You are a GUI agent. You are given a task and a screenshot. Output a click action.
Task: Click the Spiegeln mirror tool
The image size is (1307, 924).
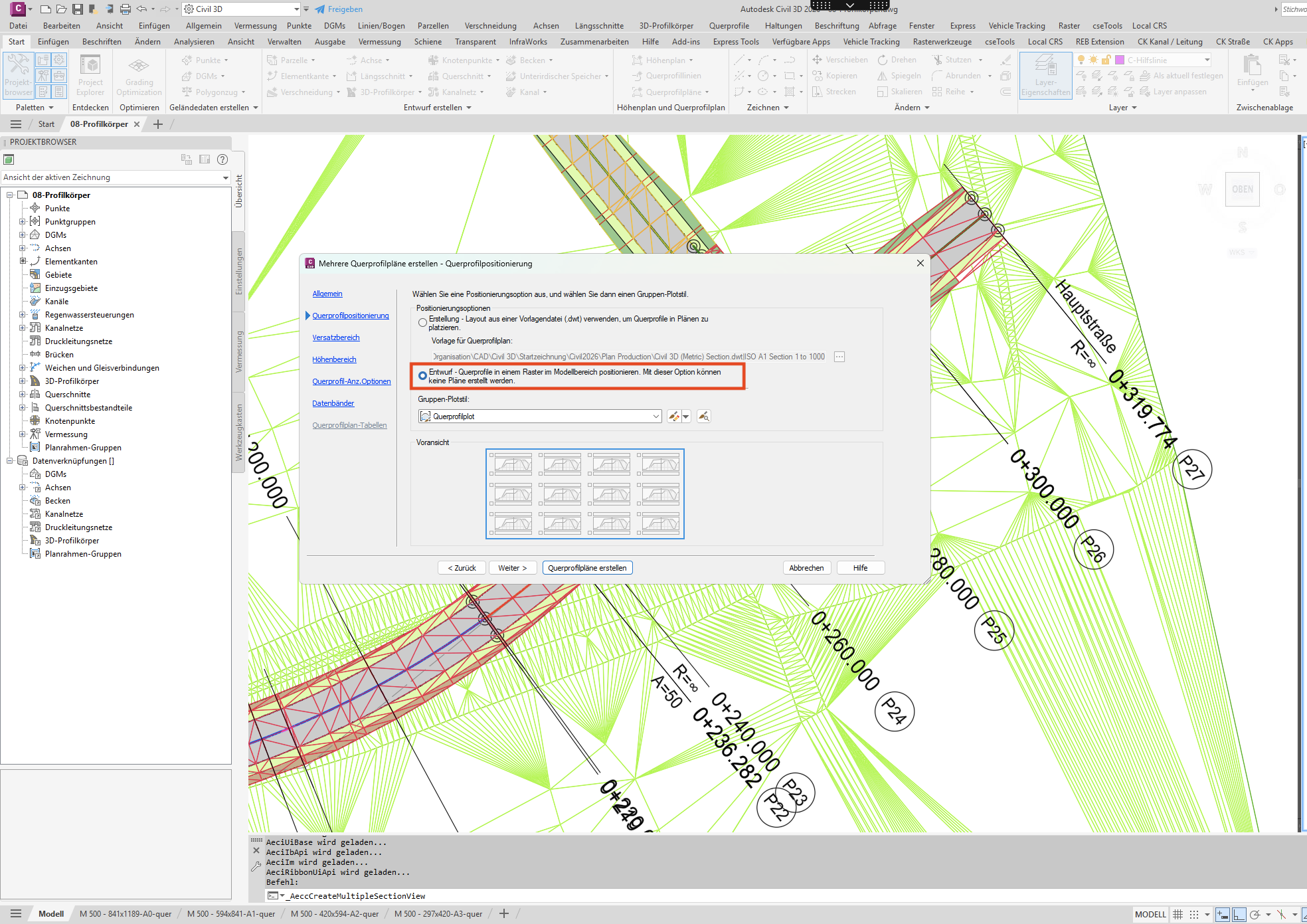tap(899, 76)
